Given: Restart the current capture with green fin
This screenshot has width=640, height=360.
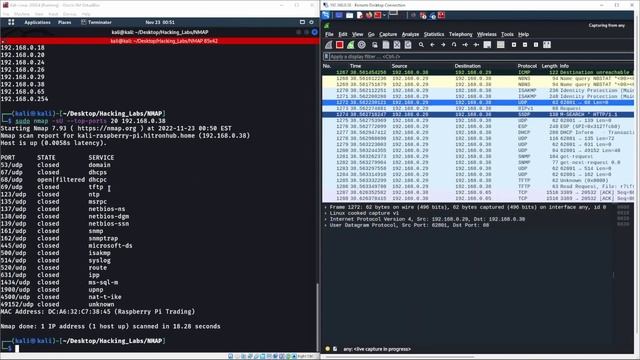Looking at the screenshot, I should [x=351, y=45].
